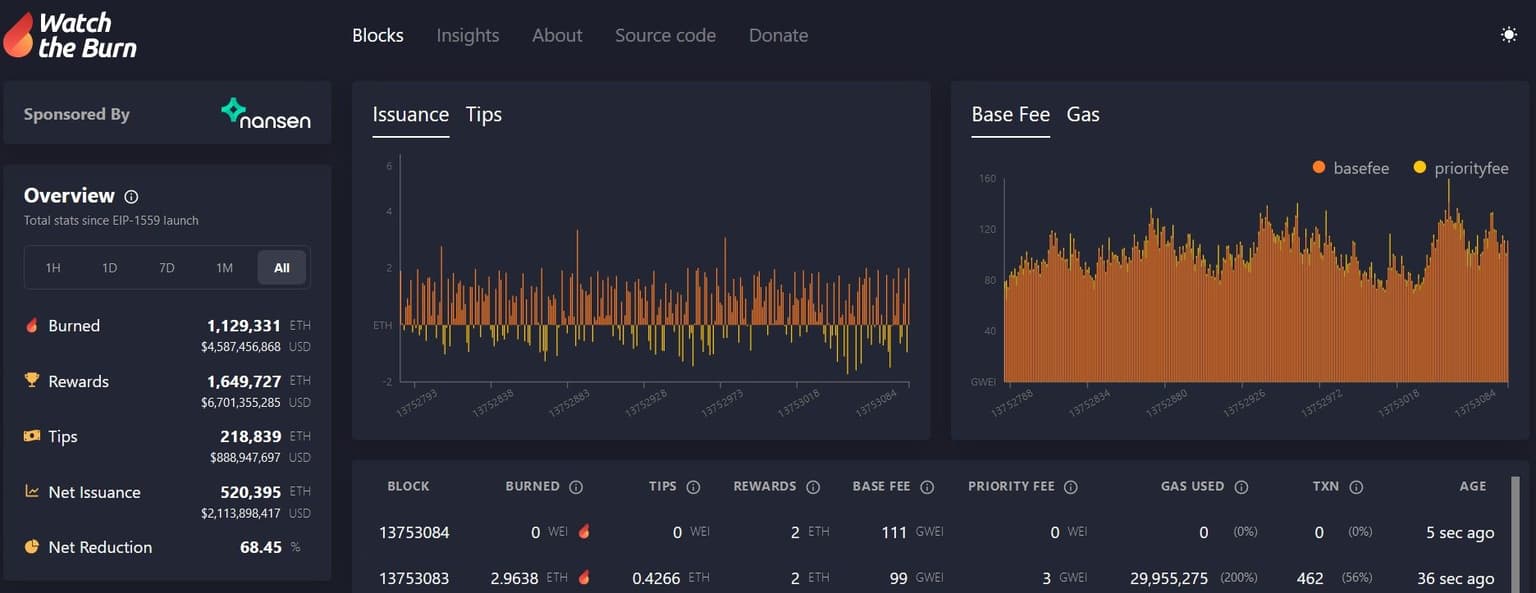
Task: Open block 13753083 details
Action: point(414,578)
